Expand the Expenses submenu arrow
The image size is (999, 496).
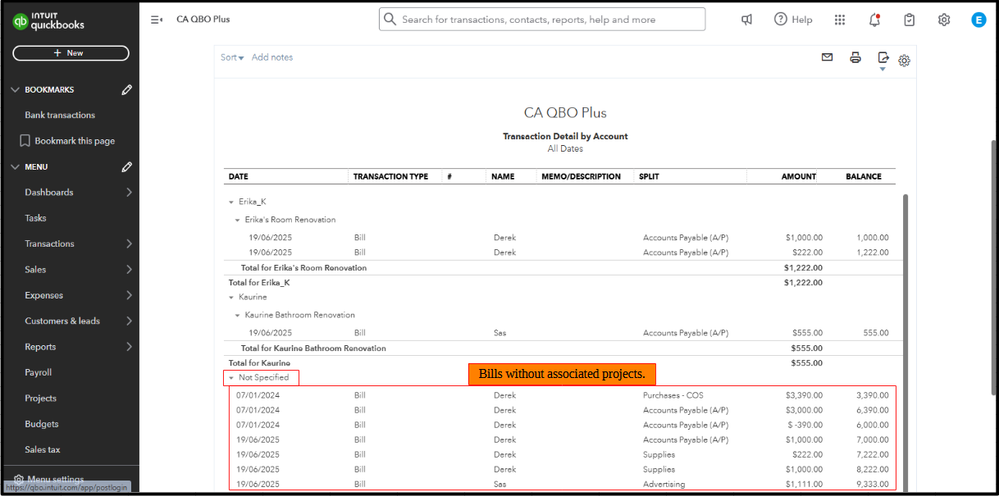(129, 295)
